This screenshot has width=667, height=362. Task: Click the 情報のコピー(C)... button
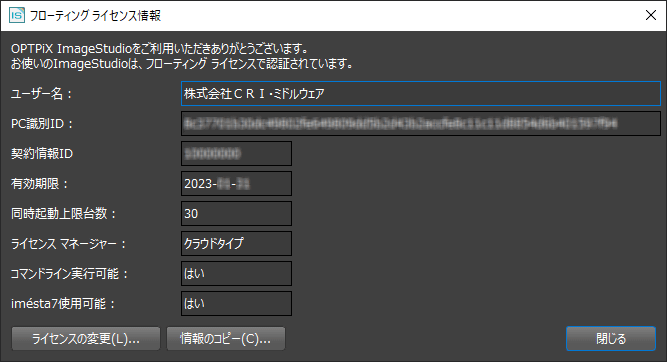[x=225, y=339]
